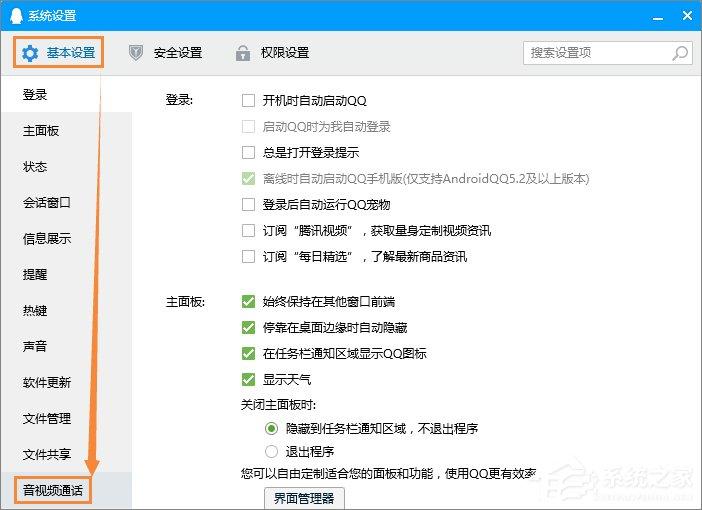Select 会话窗口 sidebar item
702x510 pixels.
66,202
